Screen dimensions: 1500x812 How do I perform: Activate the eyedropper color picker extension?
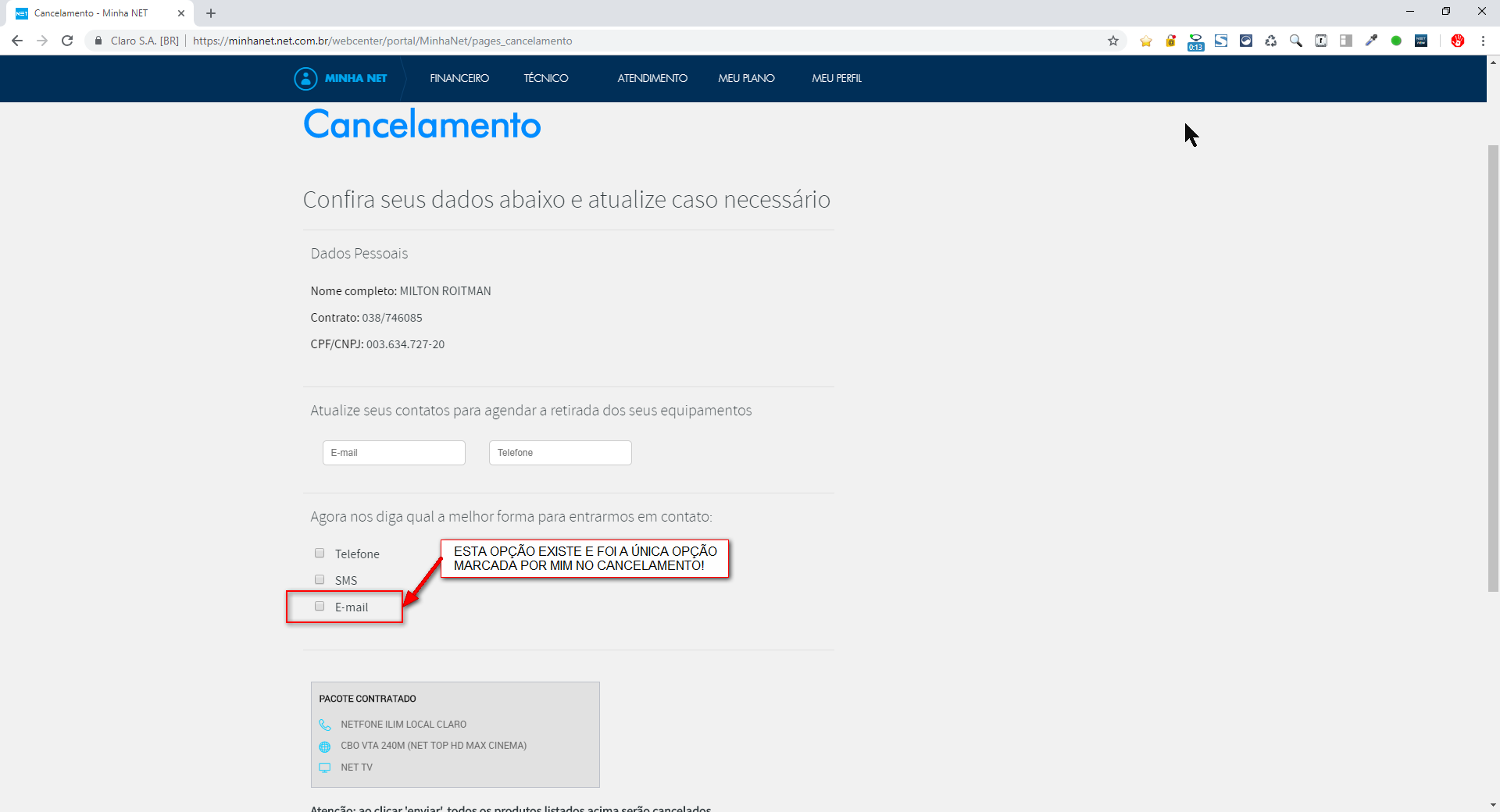pyautogui.click(x=1371, y=41)
